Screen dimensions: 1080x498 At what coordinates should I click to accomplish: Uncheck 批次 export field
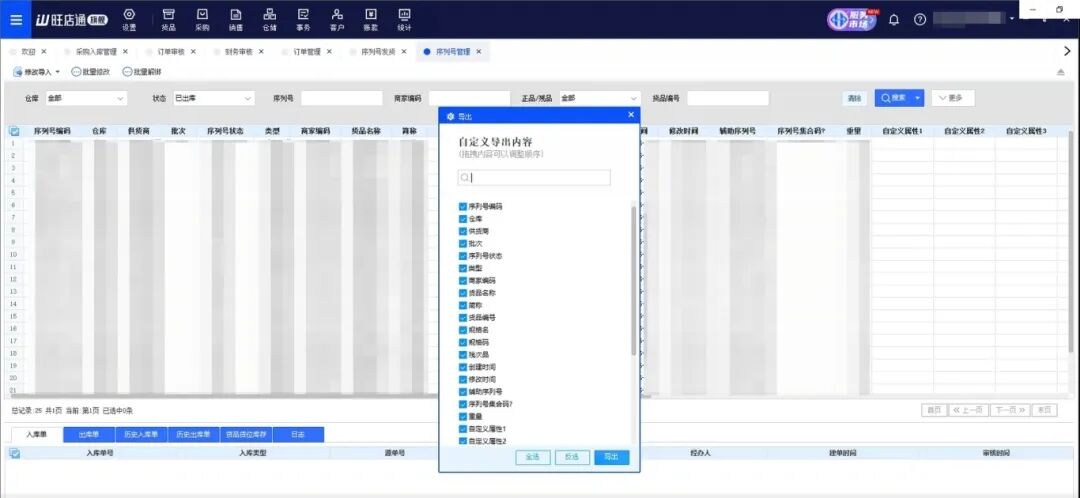click(463, 244)
